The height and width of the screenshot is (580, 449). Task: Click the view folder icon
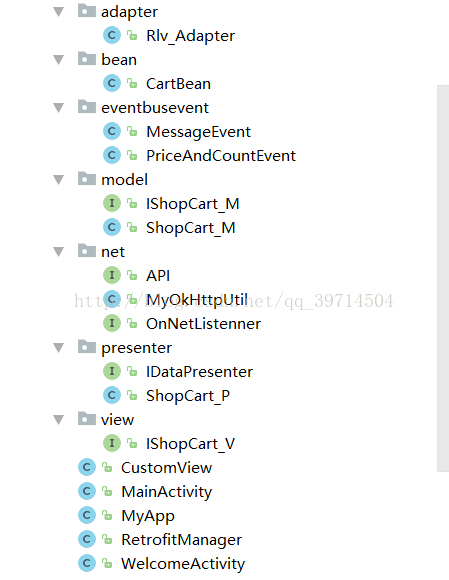click(x=87, y=419)
